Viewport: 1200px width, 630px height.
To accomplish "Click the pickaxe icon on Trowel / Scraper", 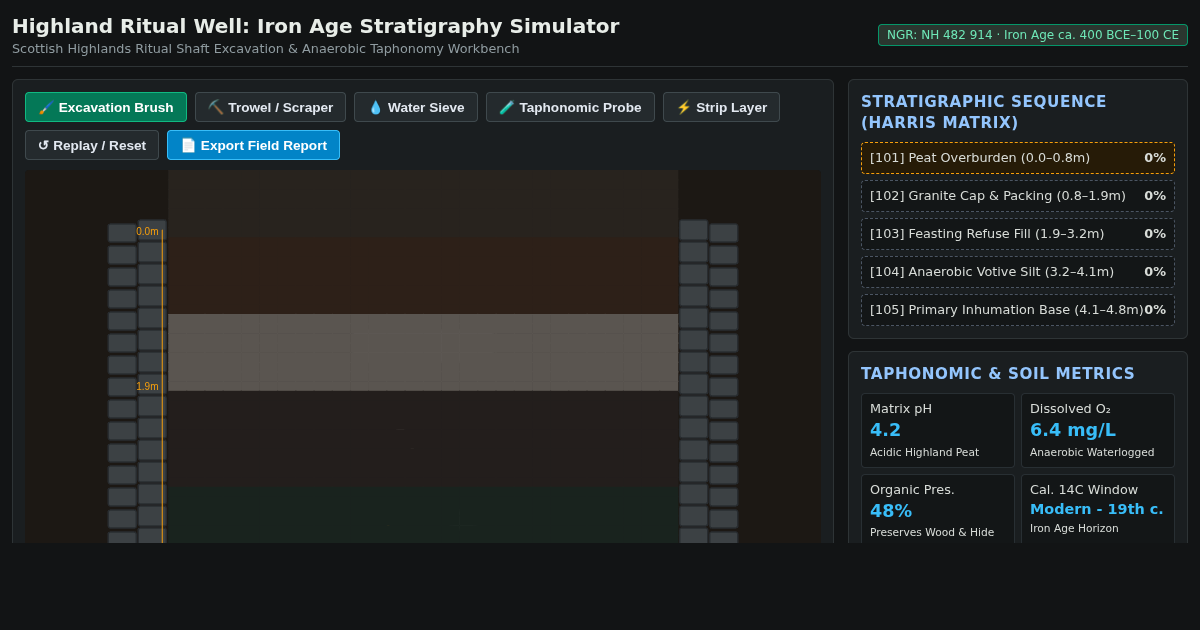I will (x=215, y=107).
